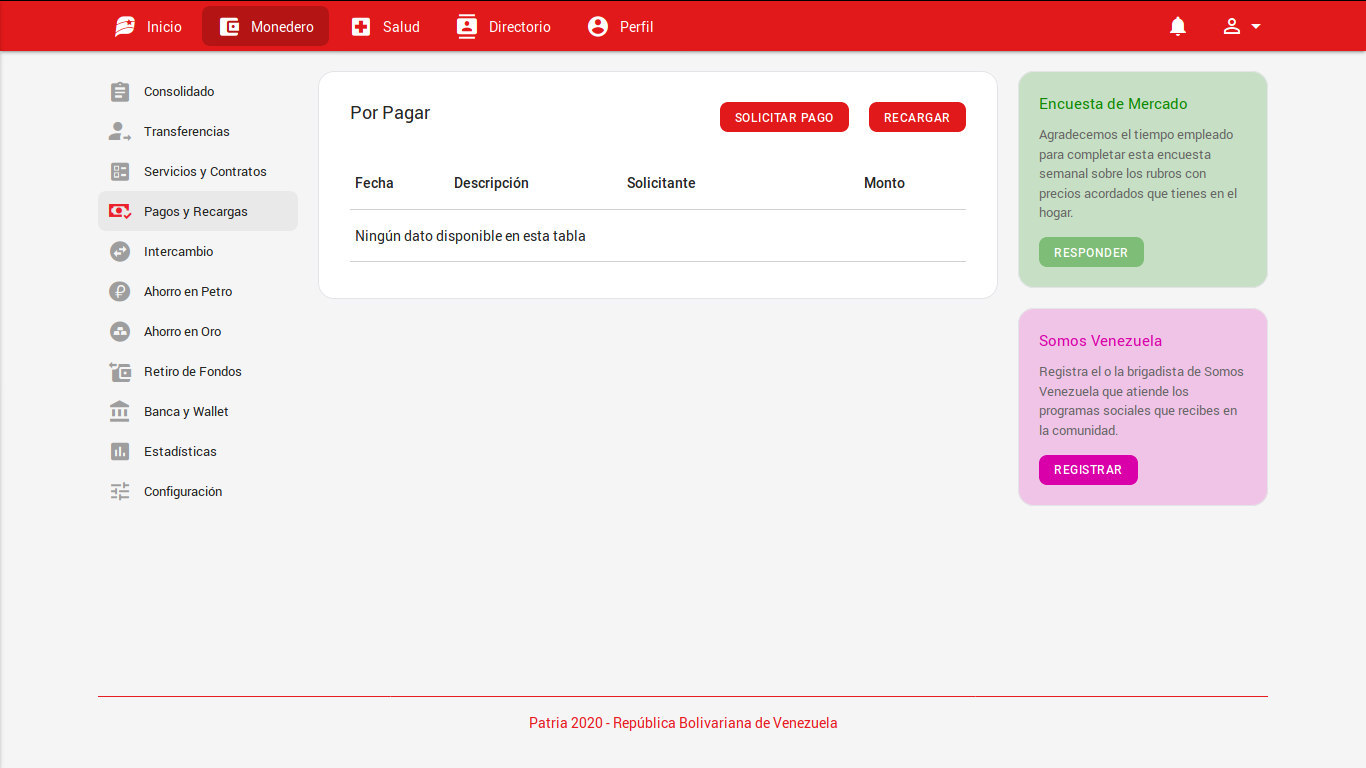This screenshot has height=768, width=1366.
Task: Open the user account dropdown menu
Action: pos(1241,27)
